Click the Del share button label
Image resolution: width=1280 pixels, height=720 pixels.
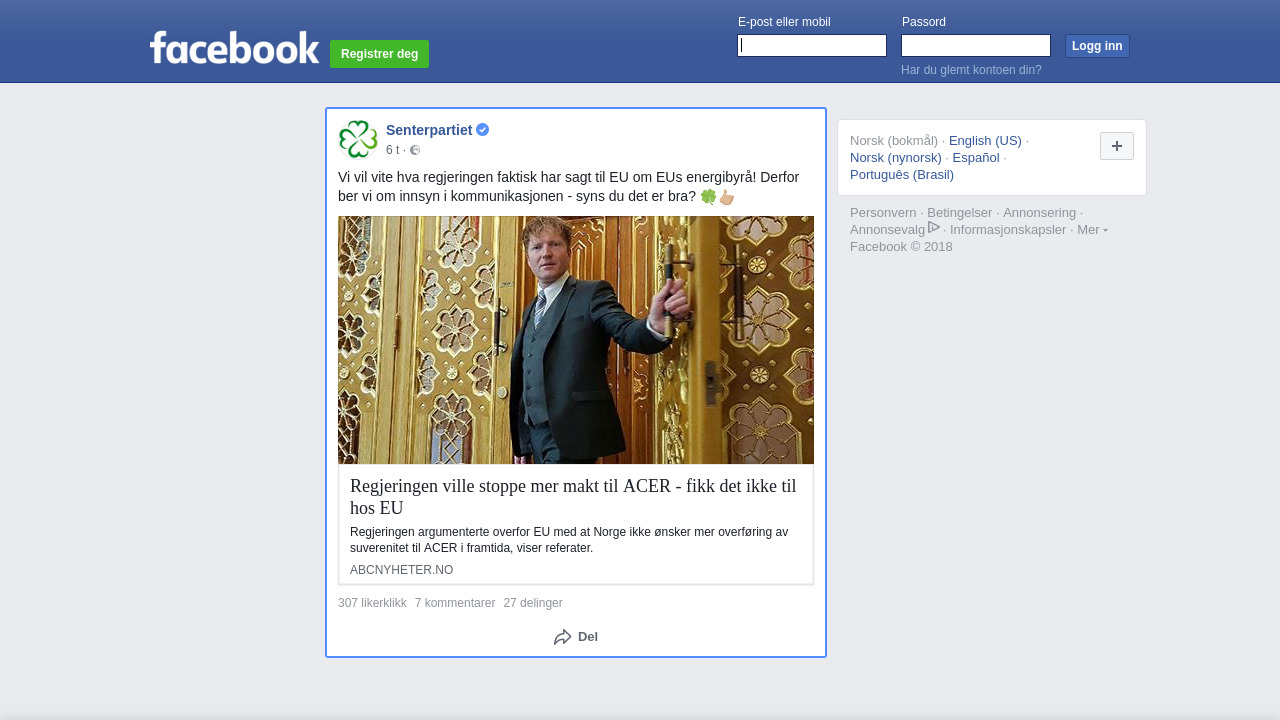(x=588, y=637)
